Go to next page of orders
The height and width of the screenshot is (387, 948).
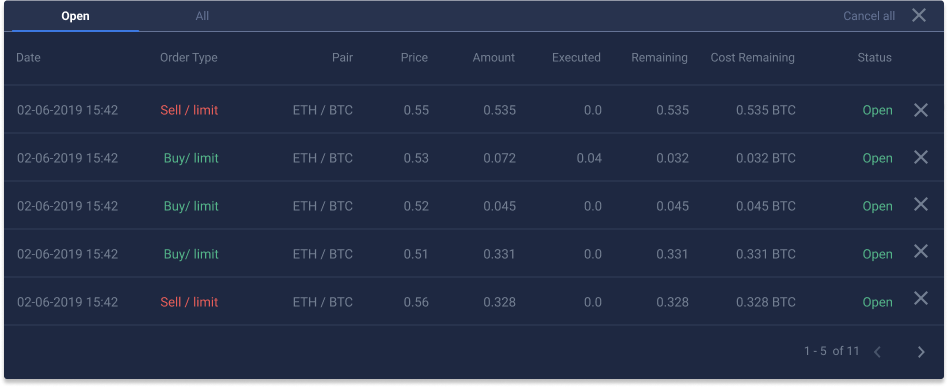[921, 352]
